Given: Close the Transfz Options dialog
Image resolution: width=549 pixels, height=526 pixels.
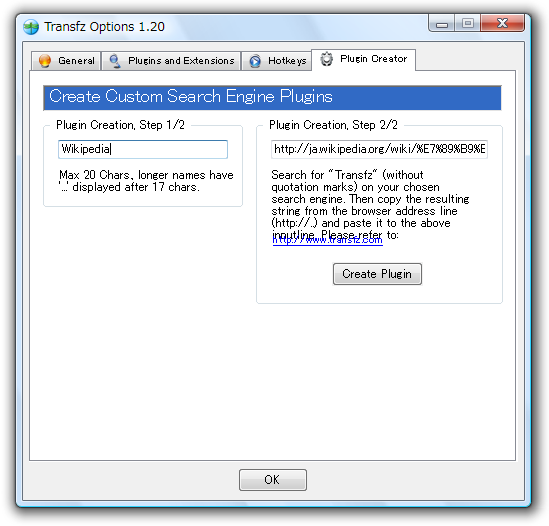Looking at the screenshot, I should tap(502, 24).
